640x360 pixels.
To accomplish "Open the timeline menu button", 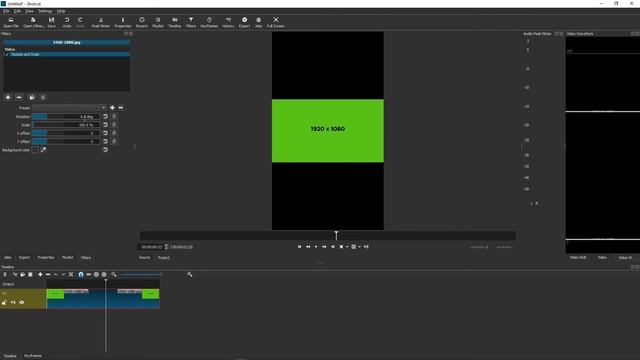I will [x=5, y=275].
